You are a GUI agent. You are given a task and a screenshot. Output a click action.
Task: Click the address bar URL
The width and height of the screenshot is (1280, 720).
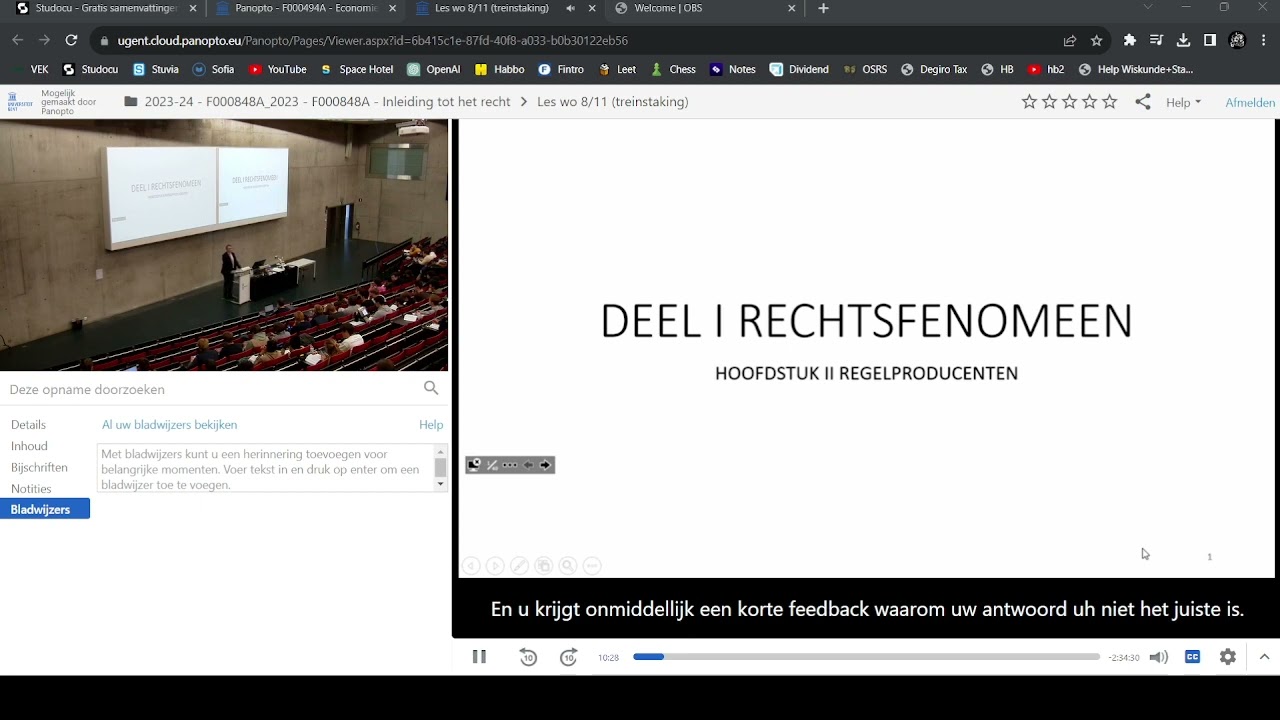click(372, 41)
